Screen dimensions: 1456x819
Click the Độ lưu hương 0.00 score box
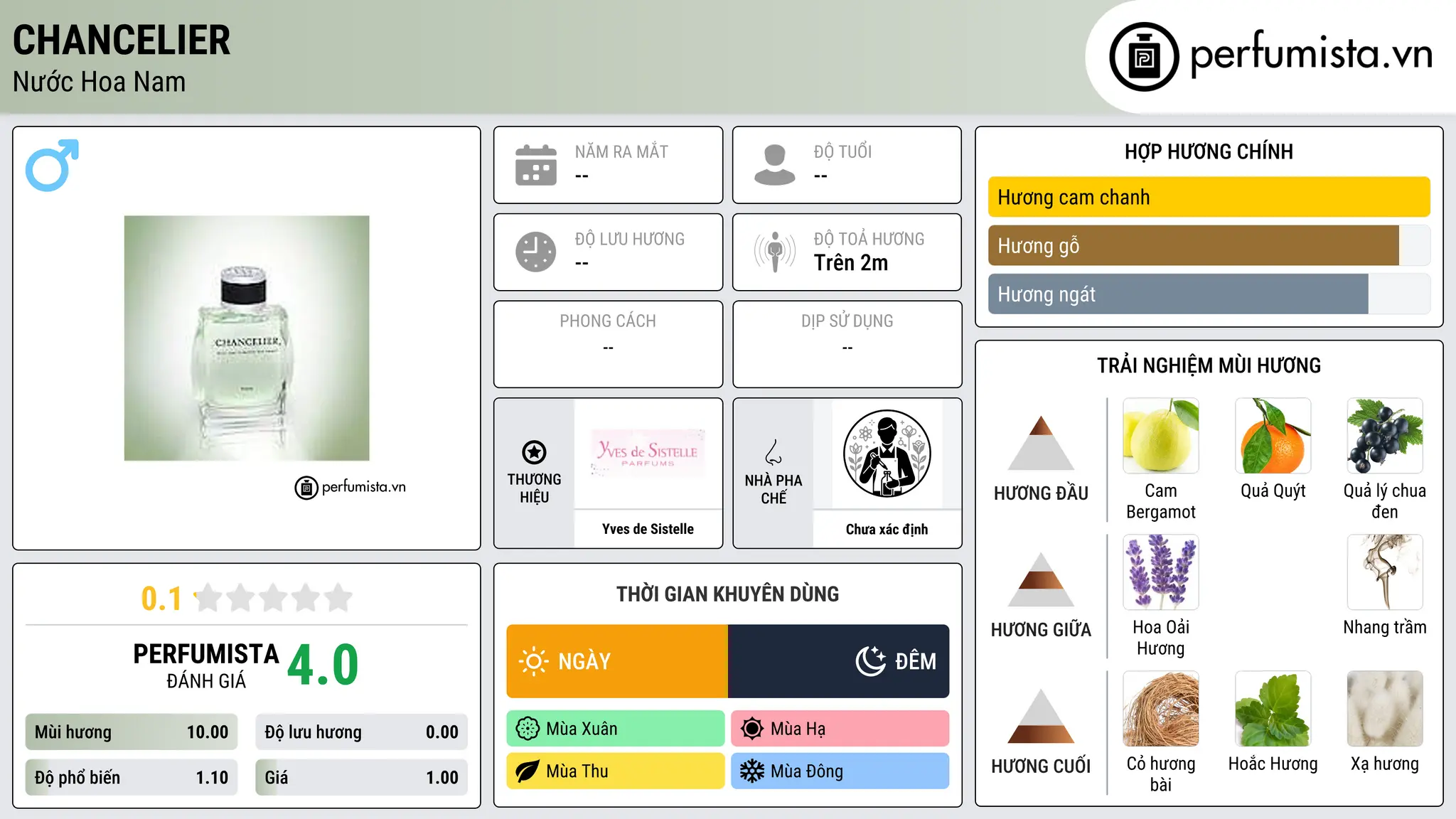pyautogui.click(x=361, y=732)
